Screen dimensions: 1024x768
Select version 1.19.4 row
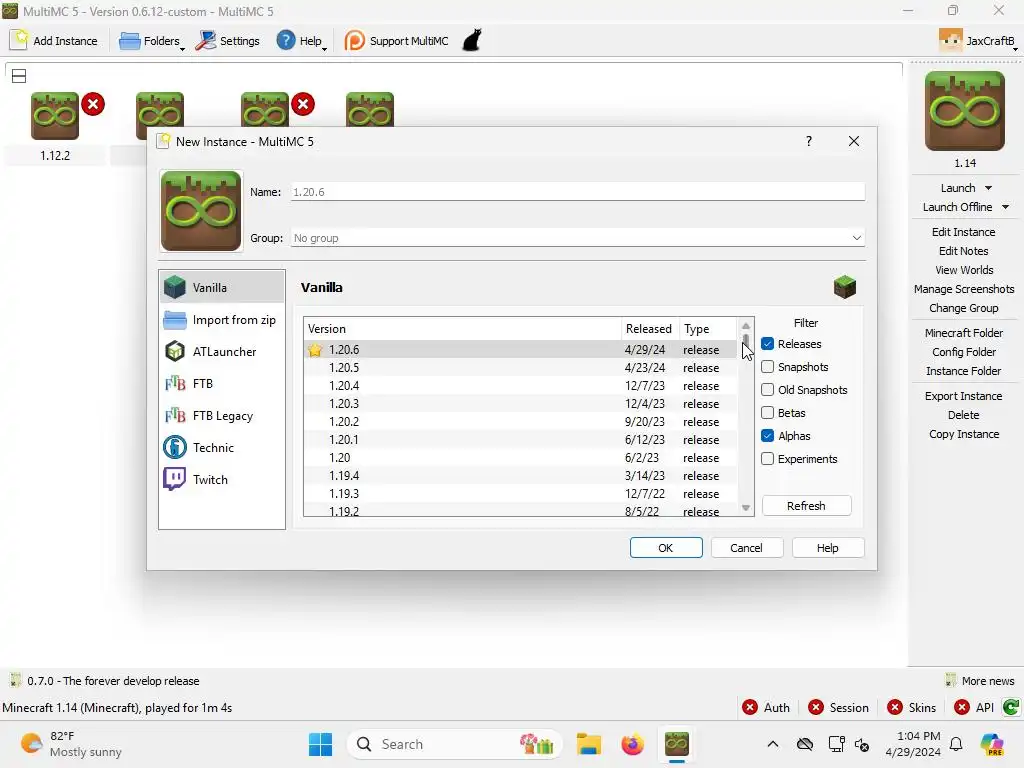(521, 475)
